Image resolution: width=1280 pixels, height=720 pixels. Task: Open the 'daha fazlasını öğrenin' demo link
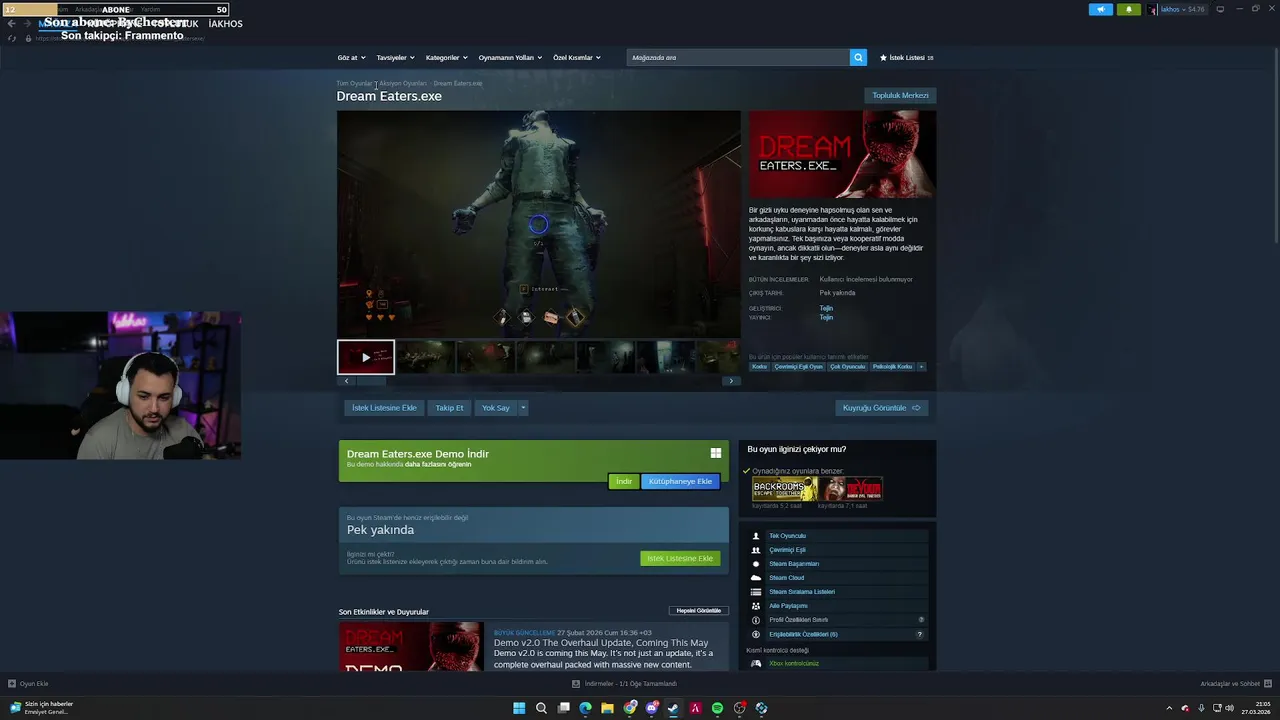pyautogui.click(x=438, y=464)
